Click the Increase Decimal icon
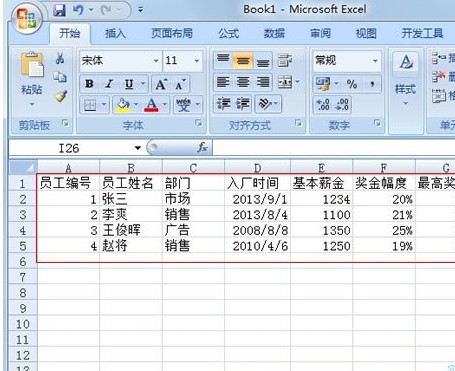 click(323, 104)
